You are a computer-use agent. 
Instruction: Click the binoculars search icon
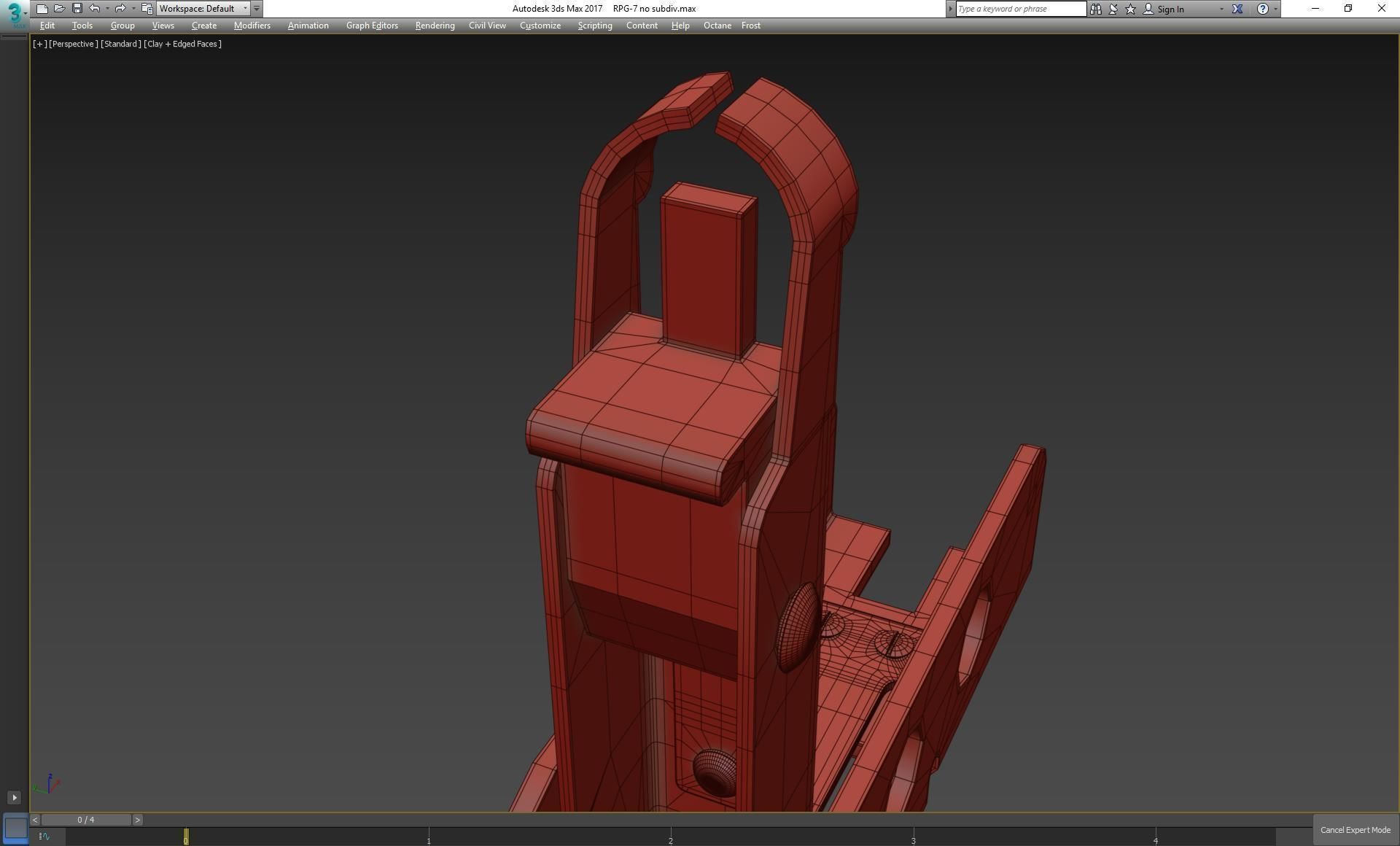point(1095,9)
